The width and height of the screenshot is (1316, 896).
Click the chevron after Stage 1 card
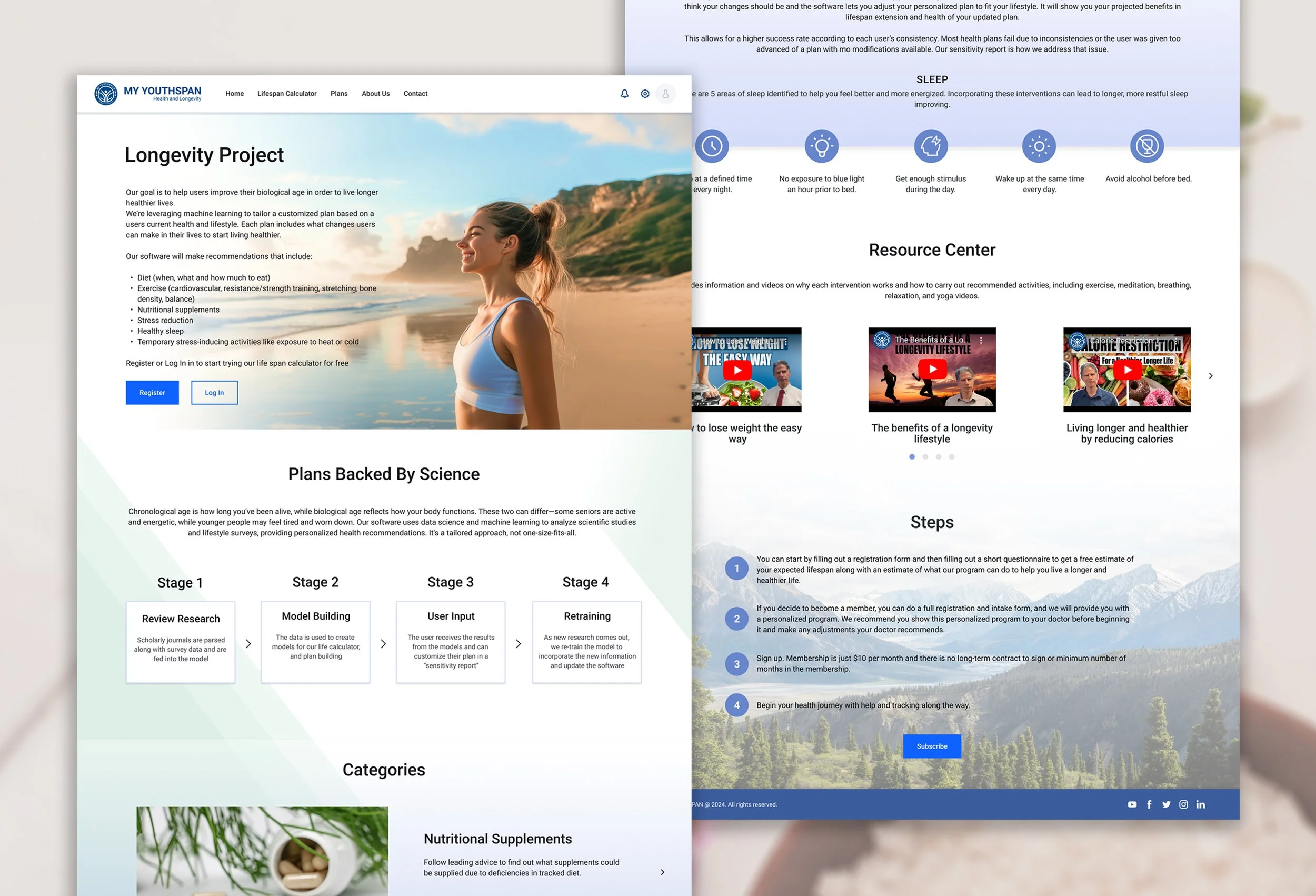click(x=248, y=643)
